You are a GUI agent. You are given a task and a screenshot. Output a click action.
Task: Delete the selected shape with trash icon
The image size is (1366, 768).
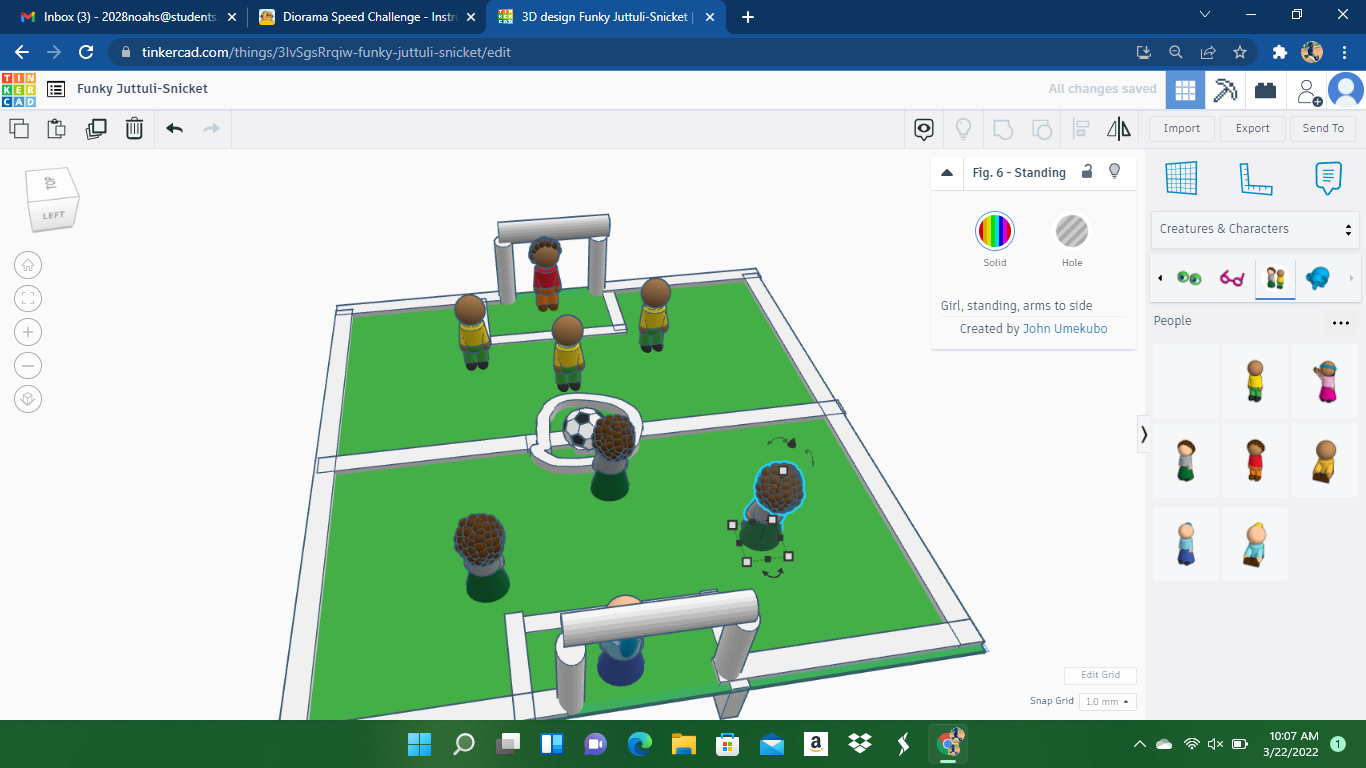[134, 128]
